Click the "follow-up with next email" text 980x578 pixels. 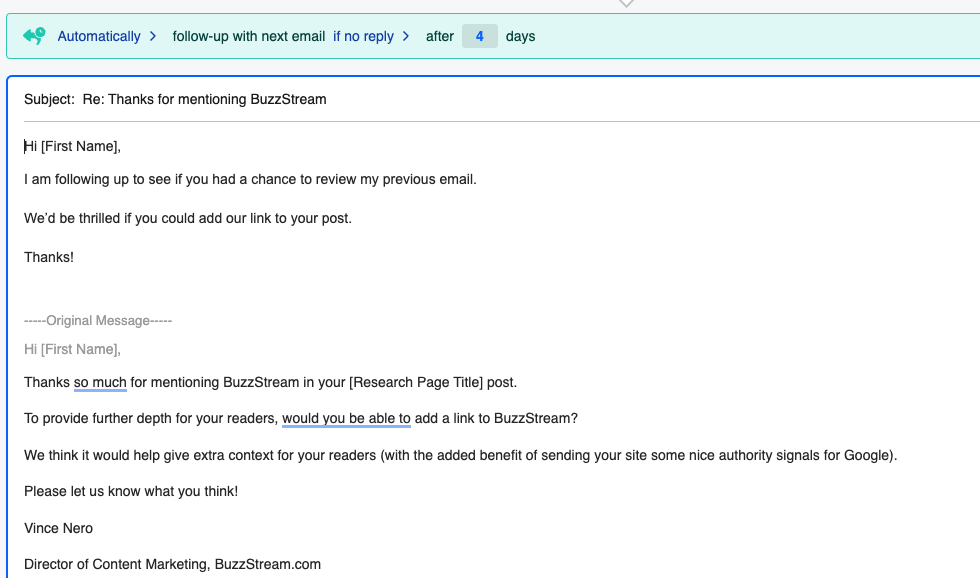pos(248,36)
